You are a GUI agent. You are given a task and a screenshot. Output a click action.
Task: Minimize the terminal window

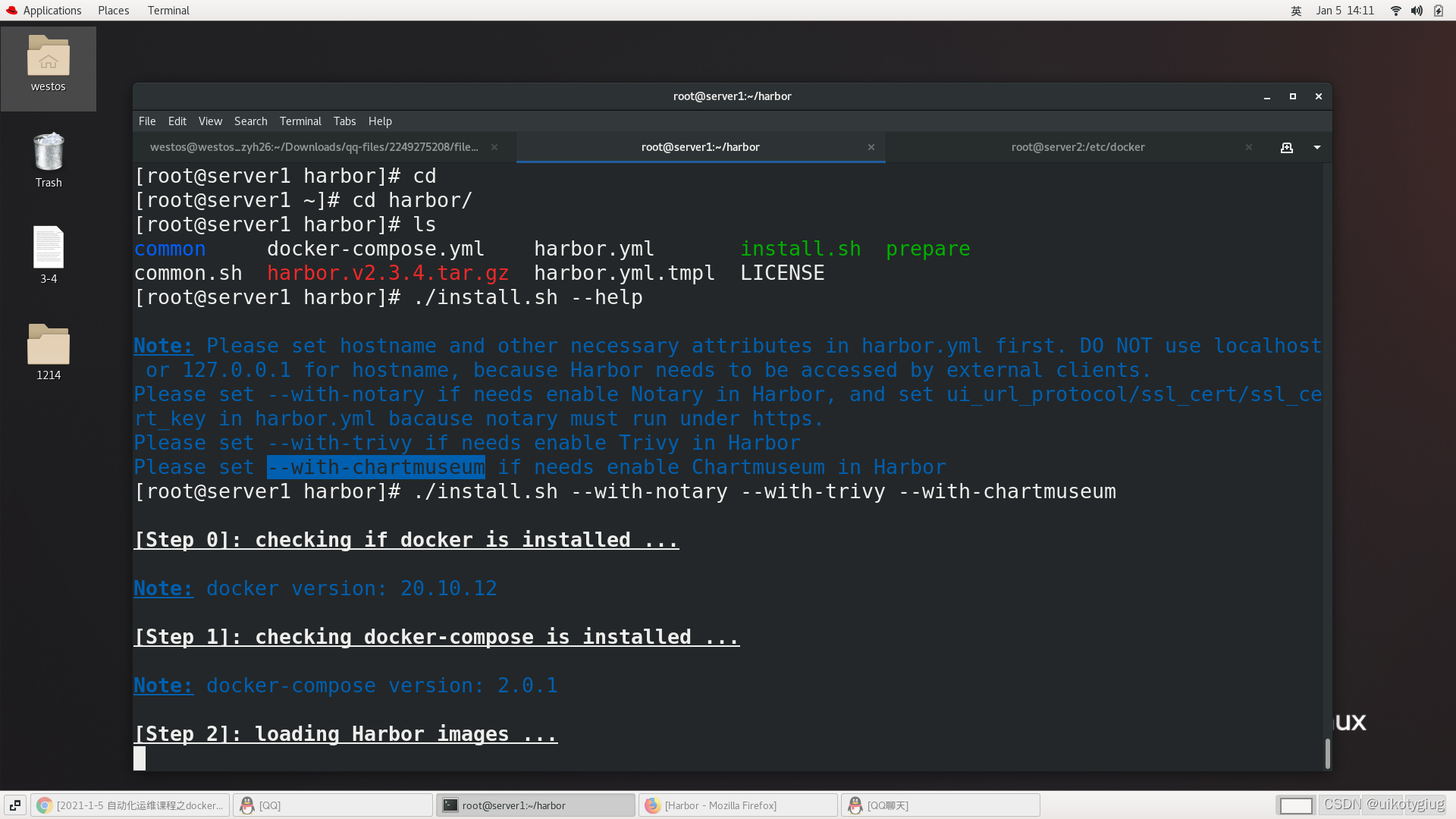point(1267,96)
